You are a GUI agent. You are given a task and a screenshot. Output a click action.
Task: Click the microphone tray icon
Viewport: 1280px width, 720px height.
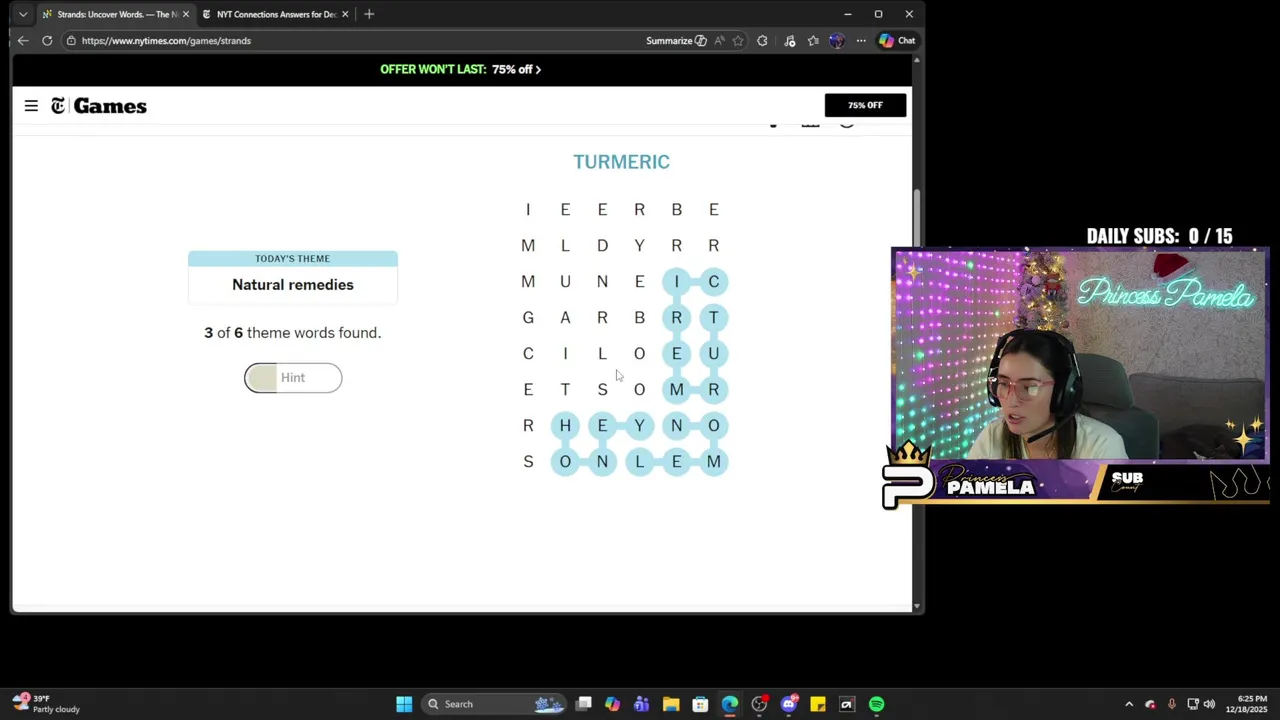click(x=1171, y=704)
